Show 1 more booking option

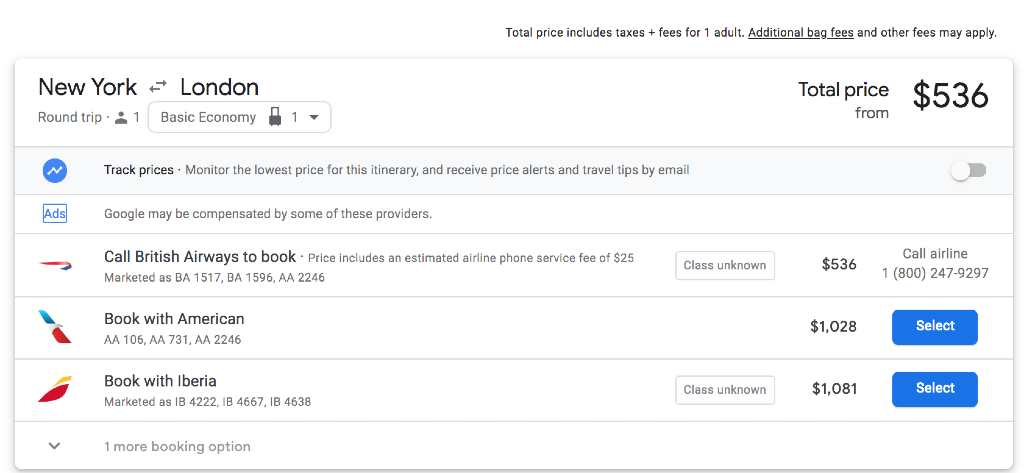[177, 447]
